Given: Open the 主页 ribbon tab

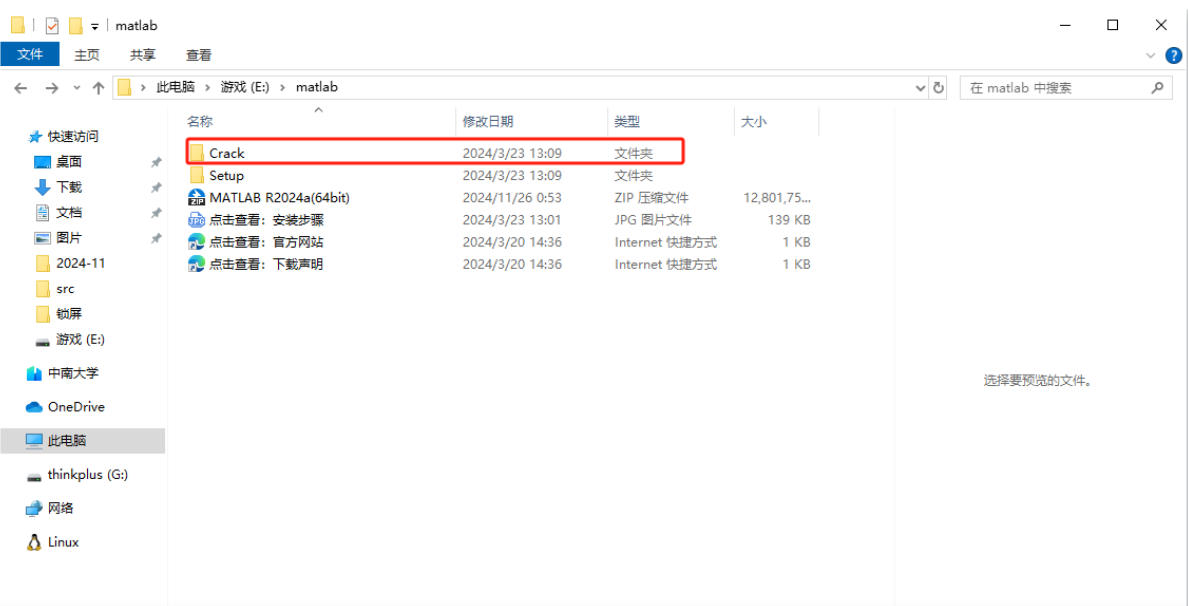Looking at the screenshot, I should pyautogui.click(x=86, y=55).
